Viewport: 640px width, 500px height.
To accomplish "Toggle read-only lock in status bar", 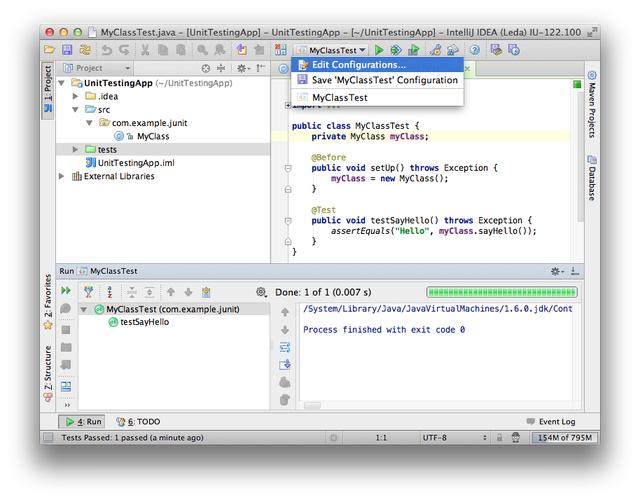I will tap(499, 438).
